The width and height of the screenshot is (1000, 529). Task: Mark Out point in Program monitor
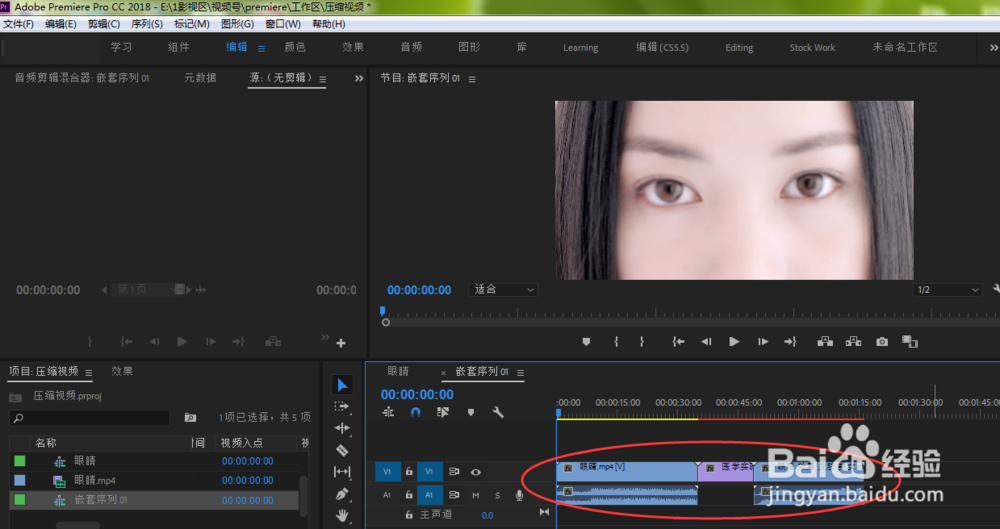tap(642, 342)
